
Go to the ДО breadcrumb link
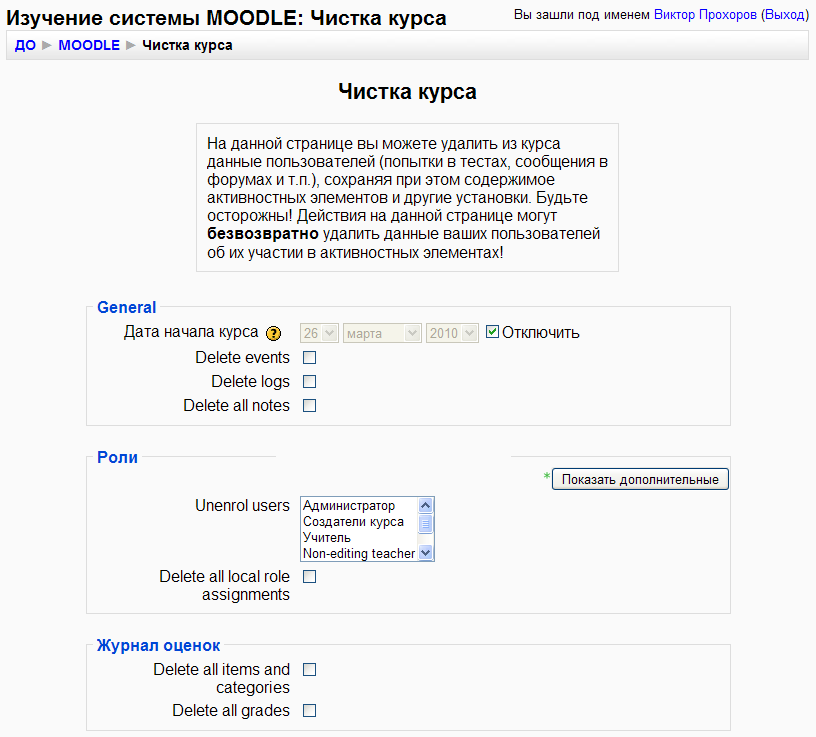click(25, 45)
